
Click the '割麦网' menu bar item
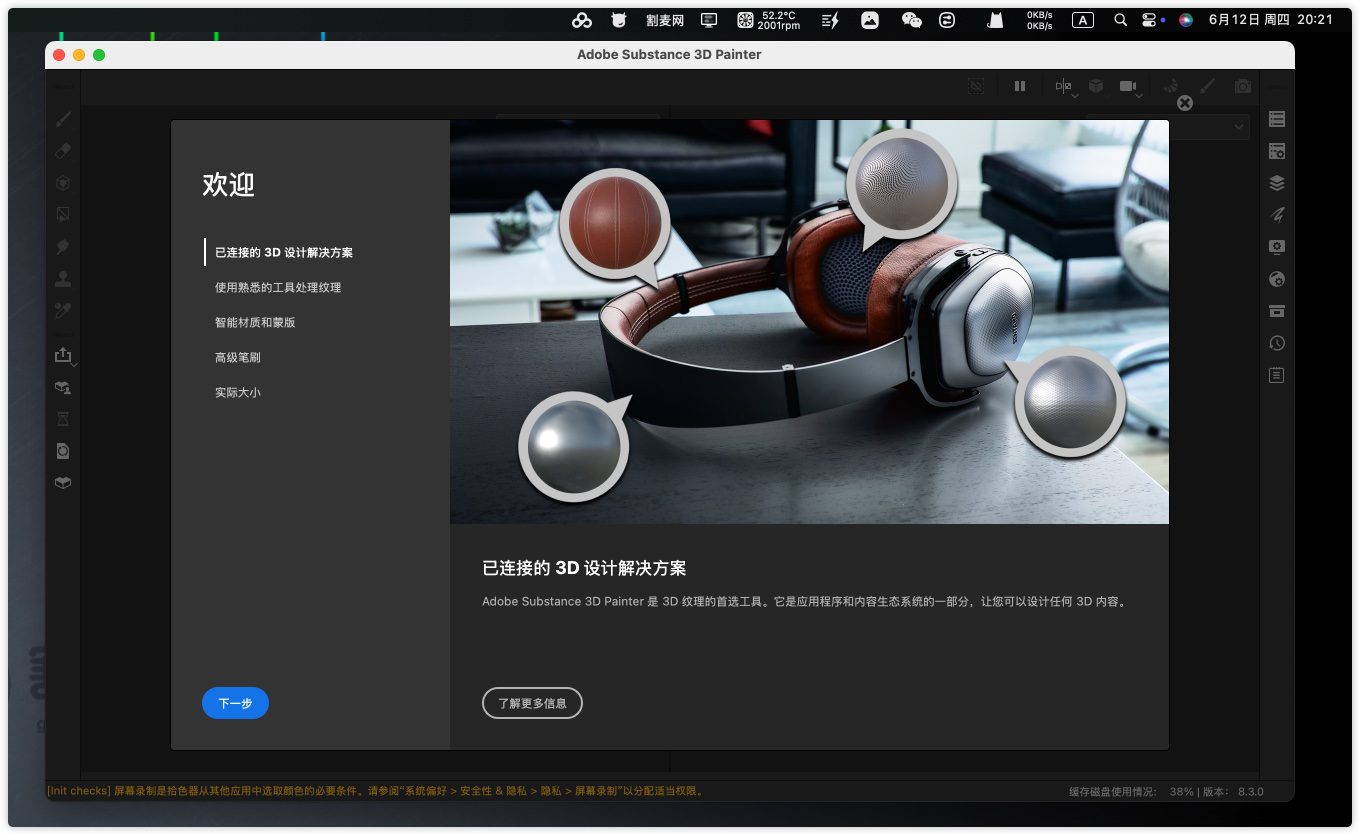tap(665, 20)
